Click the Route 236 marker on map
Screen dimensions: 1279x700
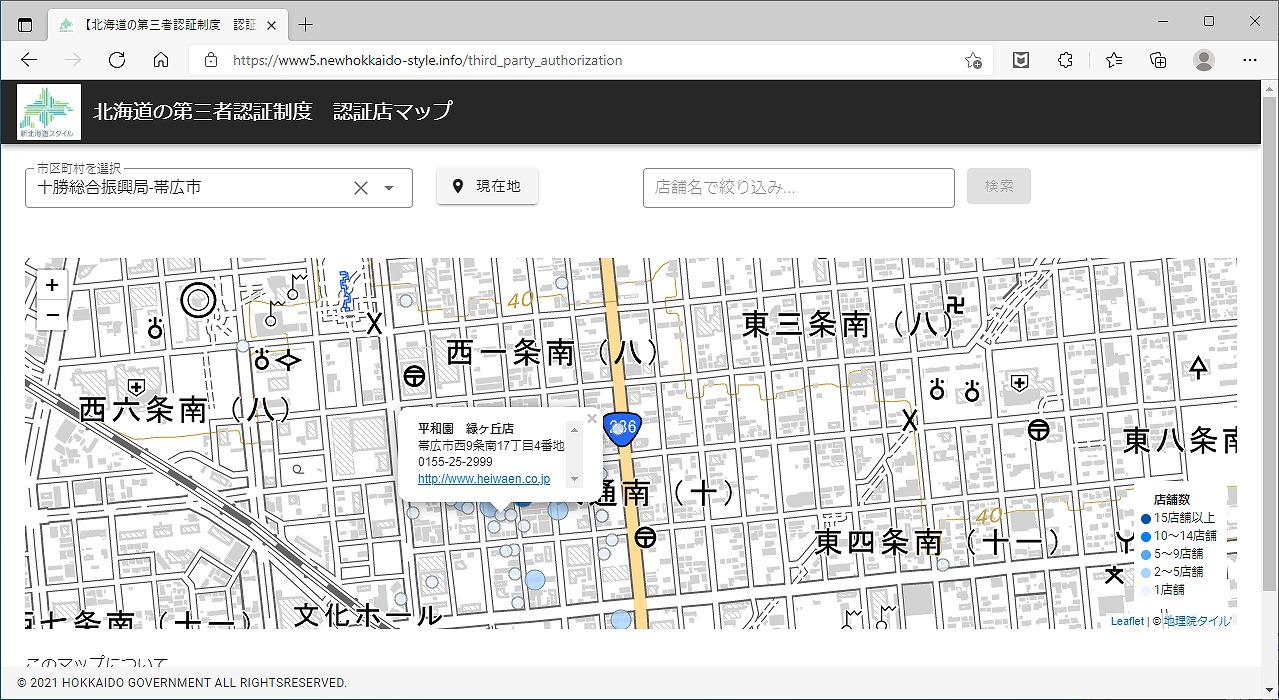pos(622,427)
